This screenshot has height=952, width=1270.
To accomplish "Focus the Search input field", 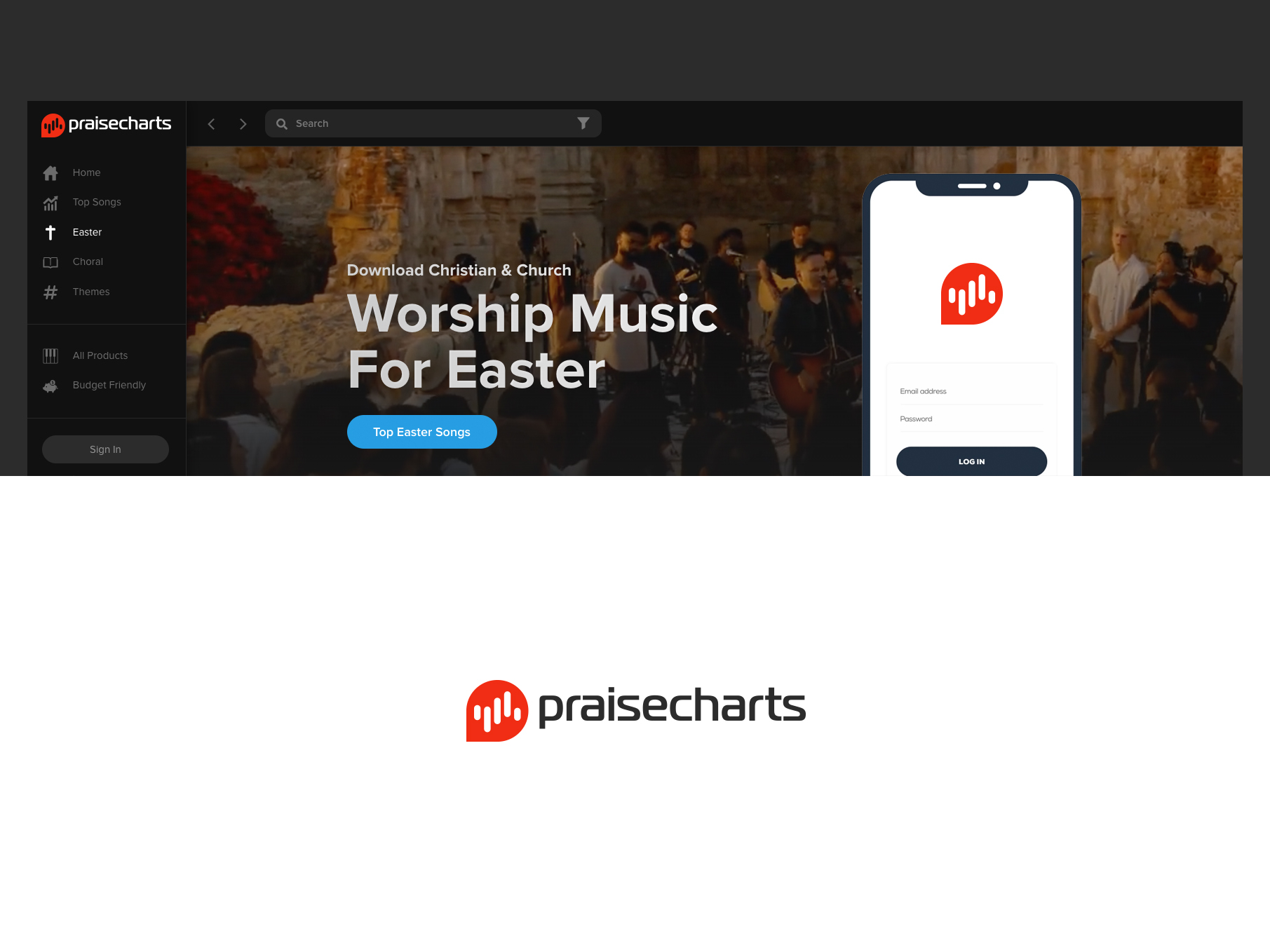I will [433, 123].
